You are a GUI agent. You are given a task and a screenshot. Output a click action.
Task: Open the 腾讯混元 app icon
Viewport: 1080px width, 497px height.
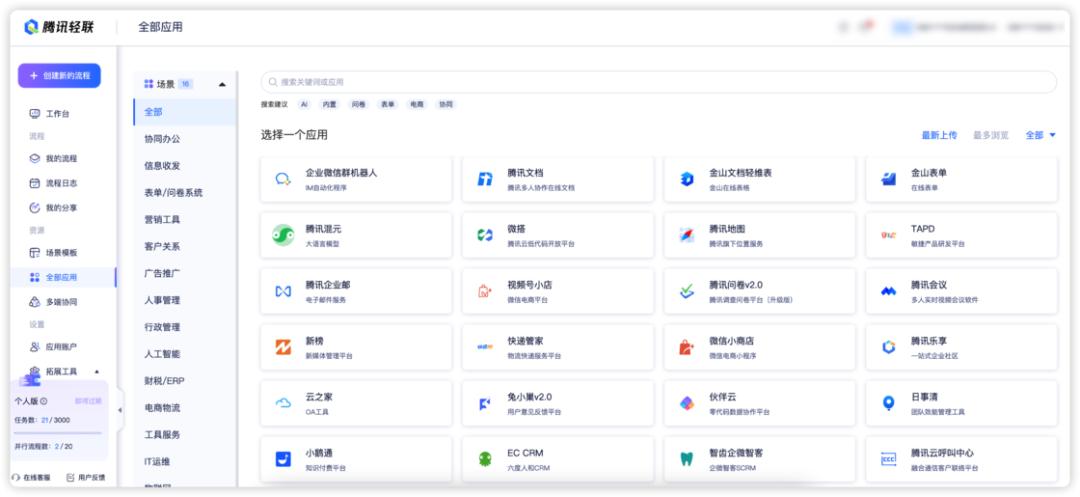click(283, 235)
